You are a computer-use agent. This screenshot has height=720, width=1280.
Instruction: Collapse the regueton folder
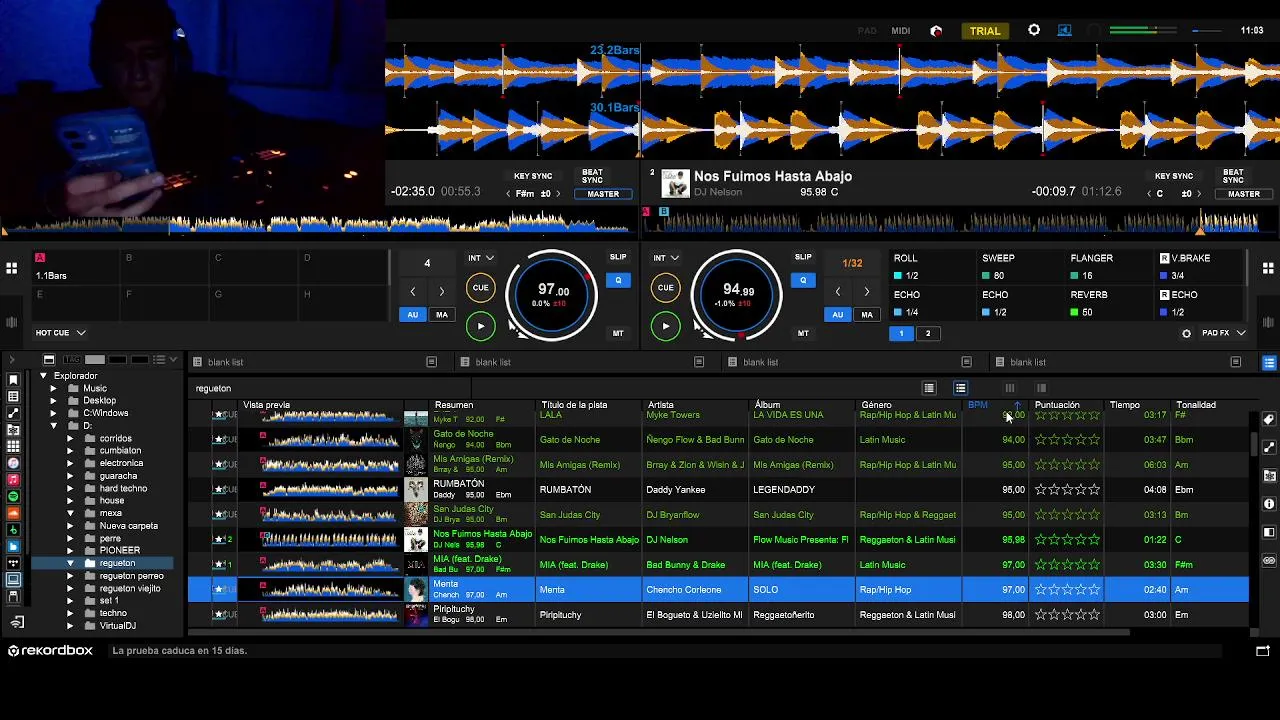pyautogui.click(x=70, y=563)
